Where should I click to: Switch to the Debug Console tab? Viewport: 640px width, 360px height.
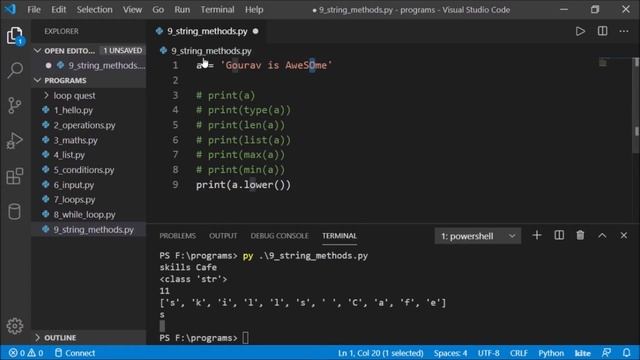[x=280, y=236]
